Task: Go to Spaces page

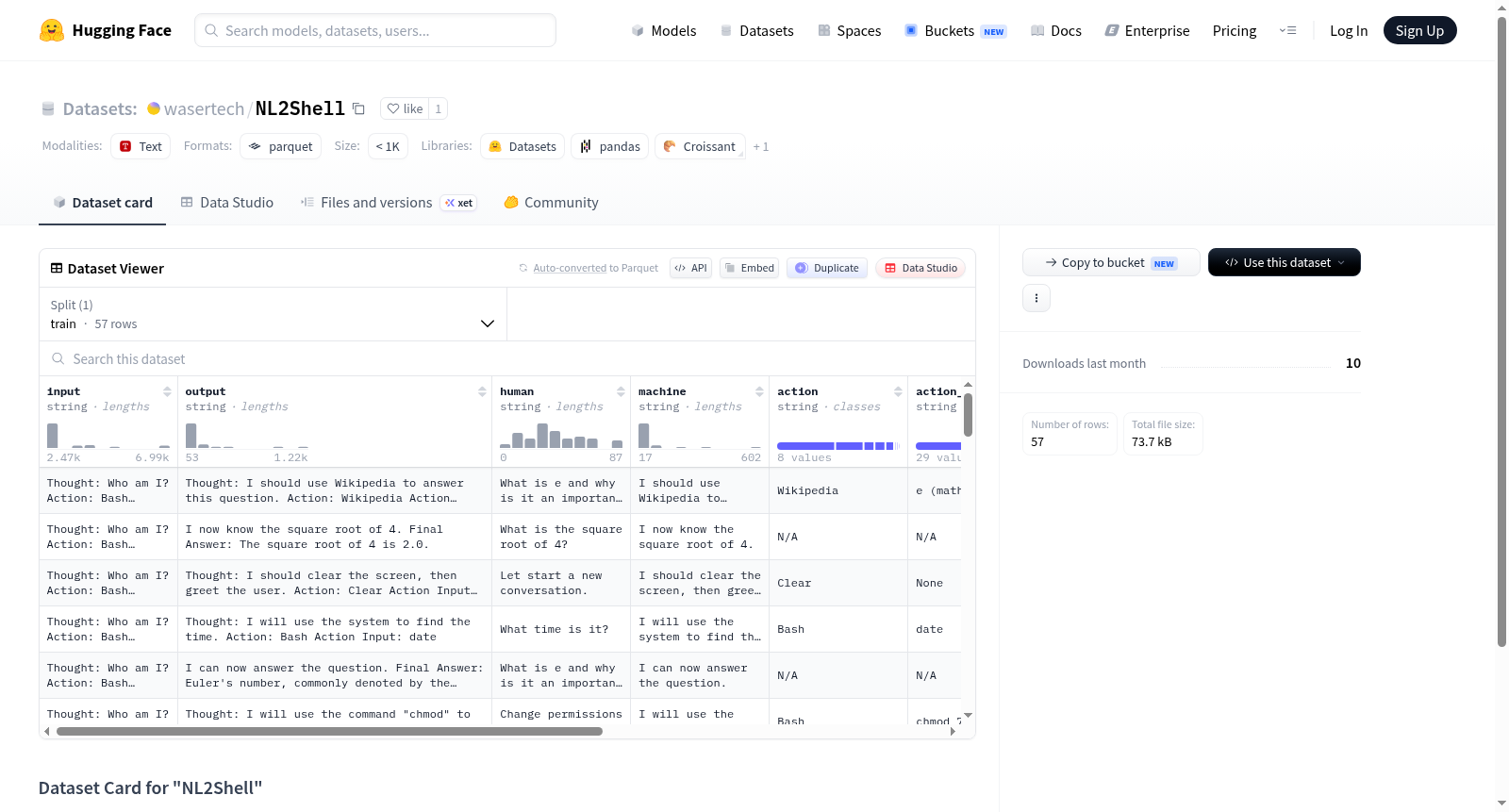Action: click(850, 31)
